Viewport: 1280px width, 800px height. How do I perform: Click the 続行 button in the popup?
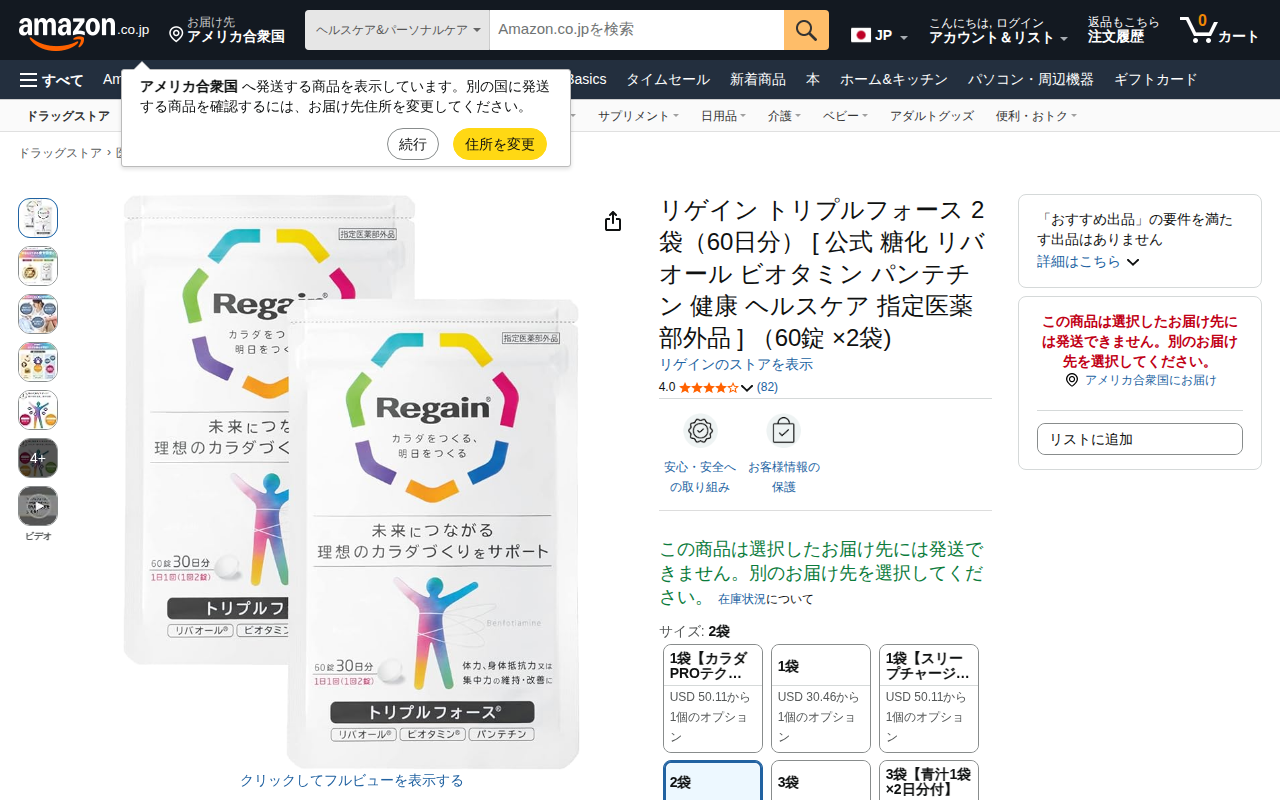tap(413, 144)
